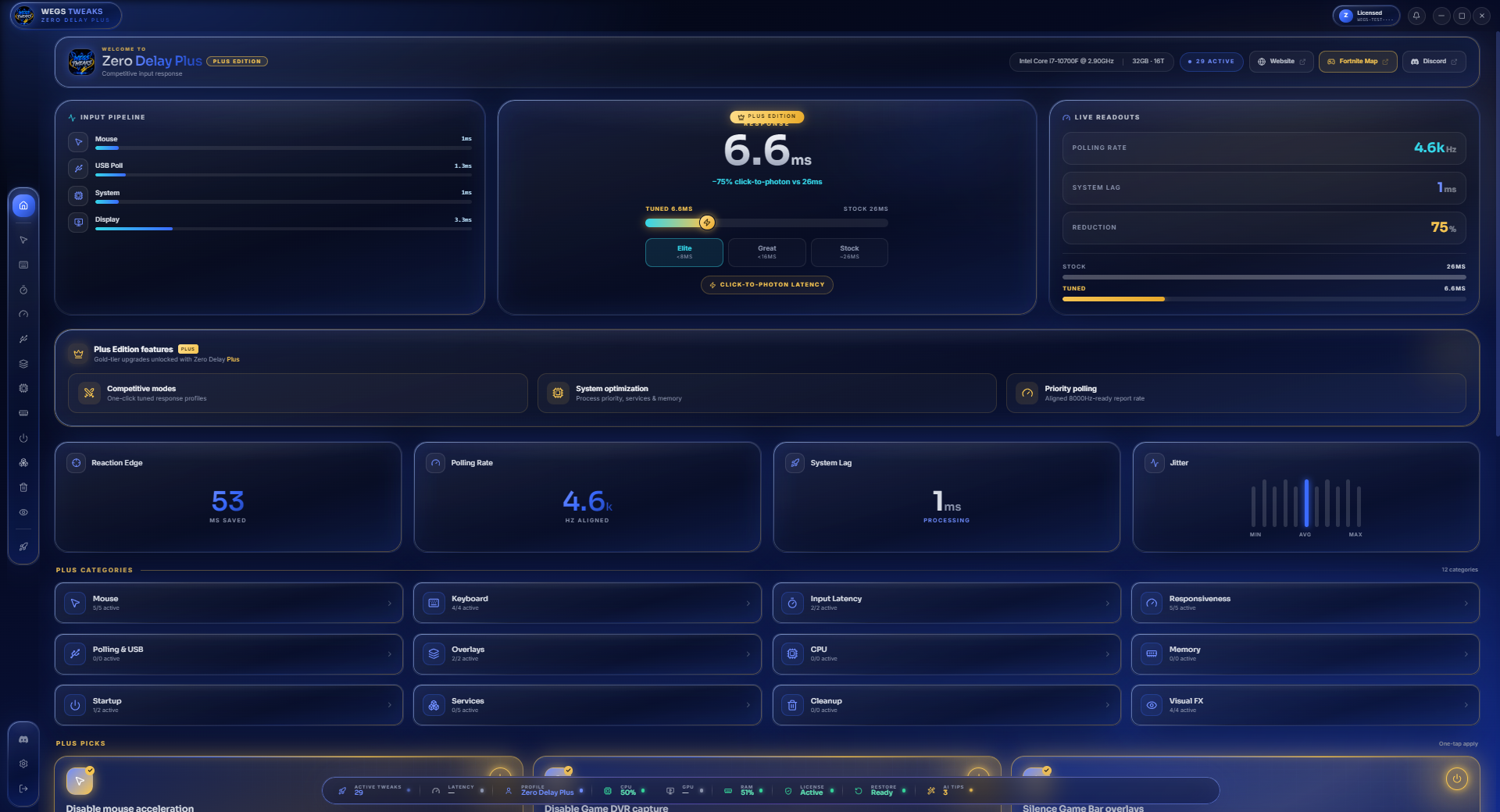Click the Polling Rate 4.6k Hz readout
This screenshot has width=1500, height=812.
(x=1263, y=148)
